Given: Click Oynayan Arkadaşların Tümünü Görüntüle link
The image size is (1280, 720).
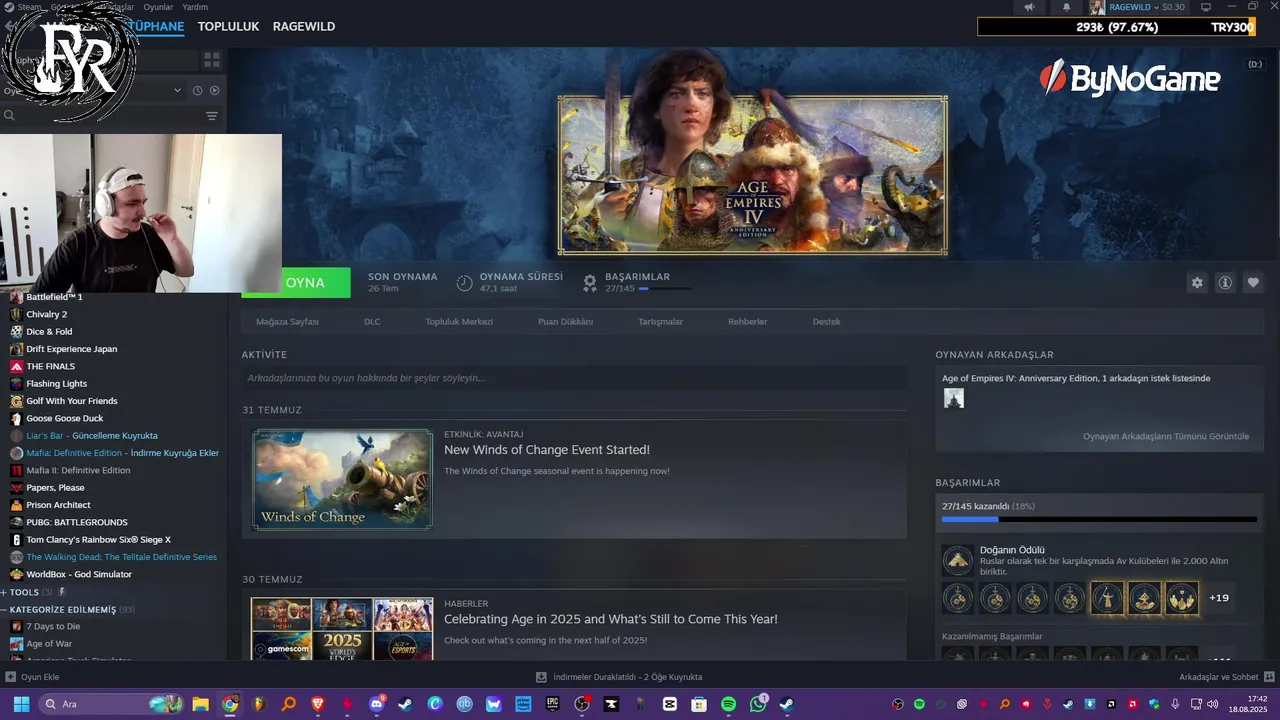Looking at the screenshot, I should tap(1165, 436).
